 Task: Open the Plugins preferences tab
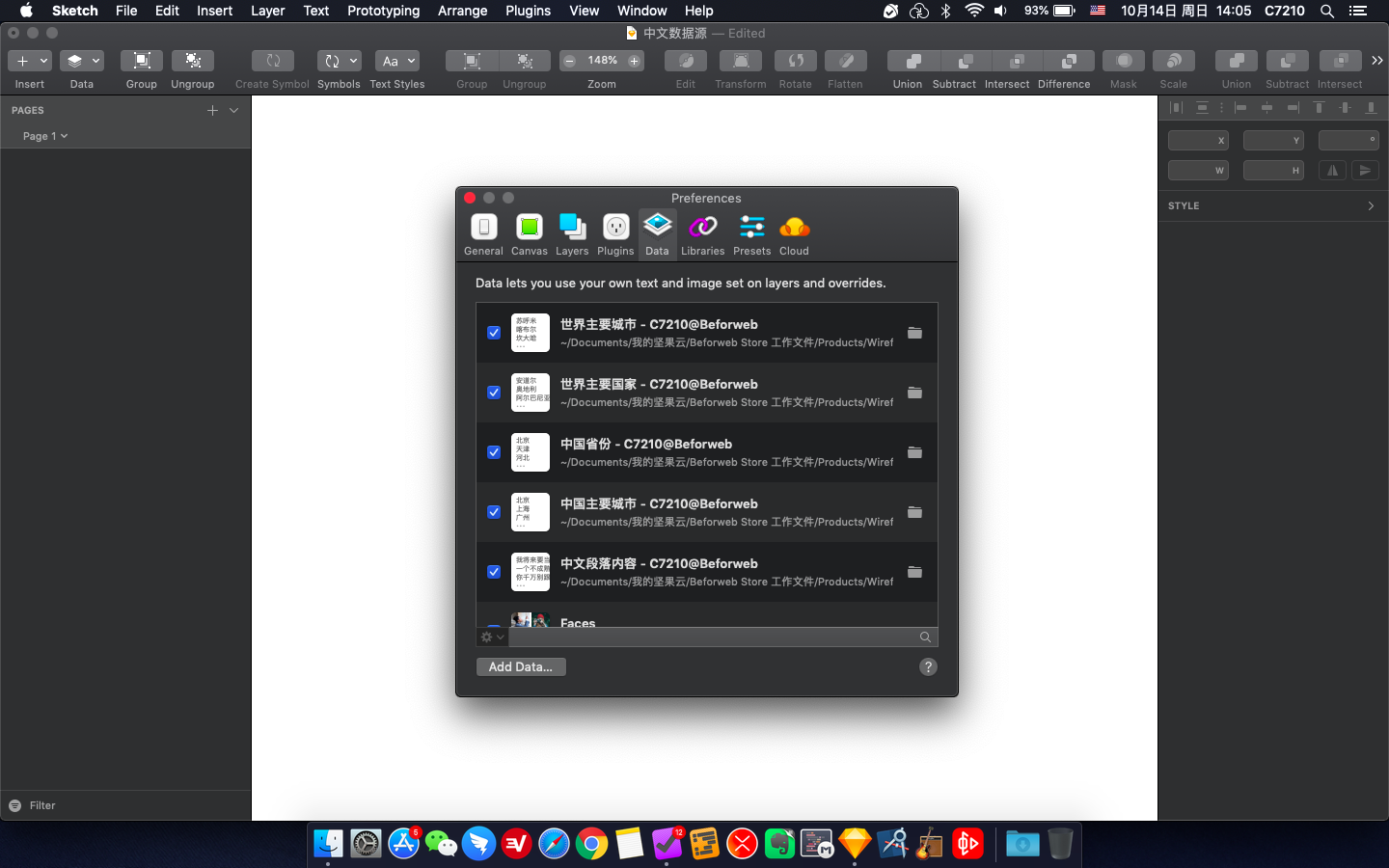pyautogui.click(x=615, y=235)
